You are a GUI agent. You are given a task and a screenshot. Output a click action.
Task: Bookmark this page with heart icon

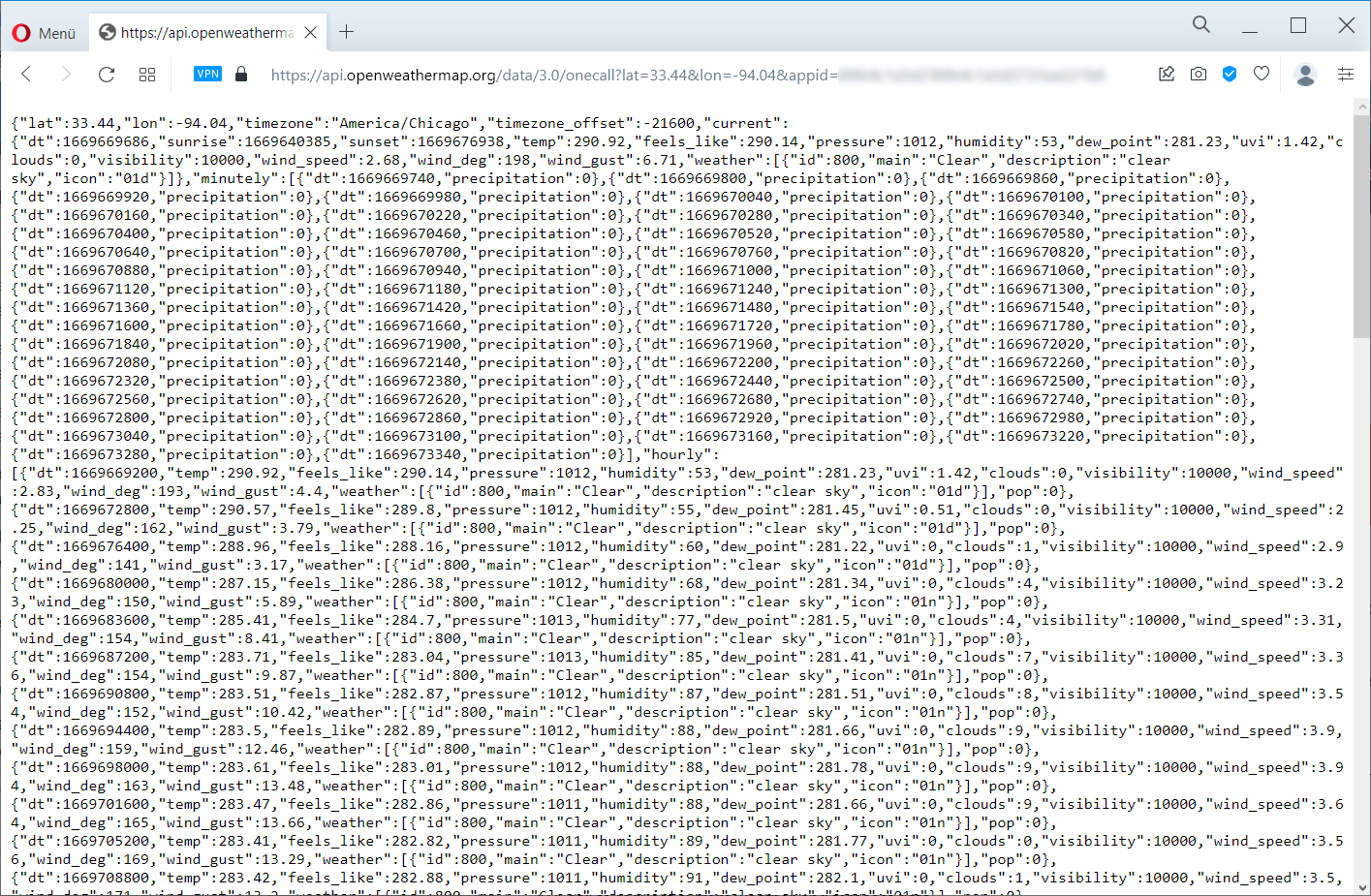(1261, 75)
